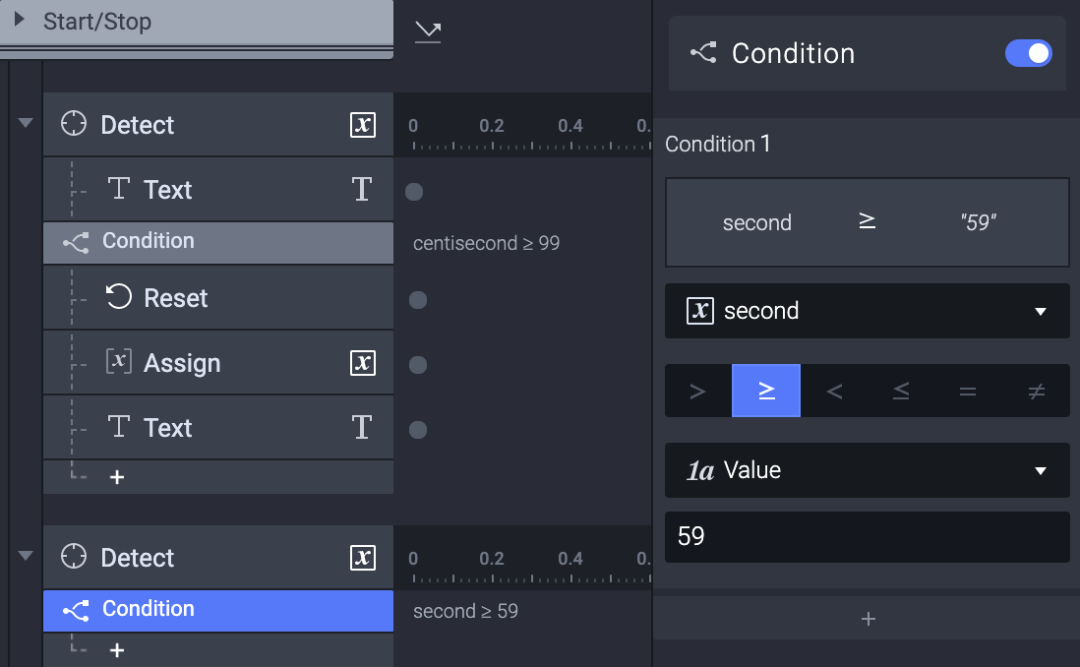Select the not-equal operator

point(1036,391)
